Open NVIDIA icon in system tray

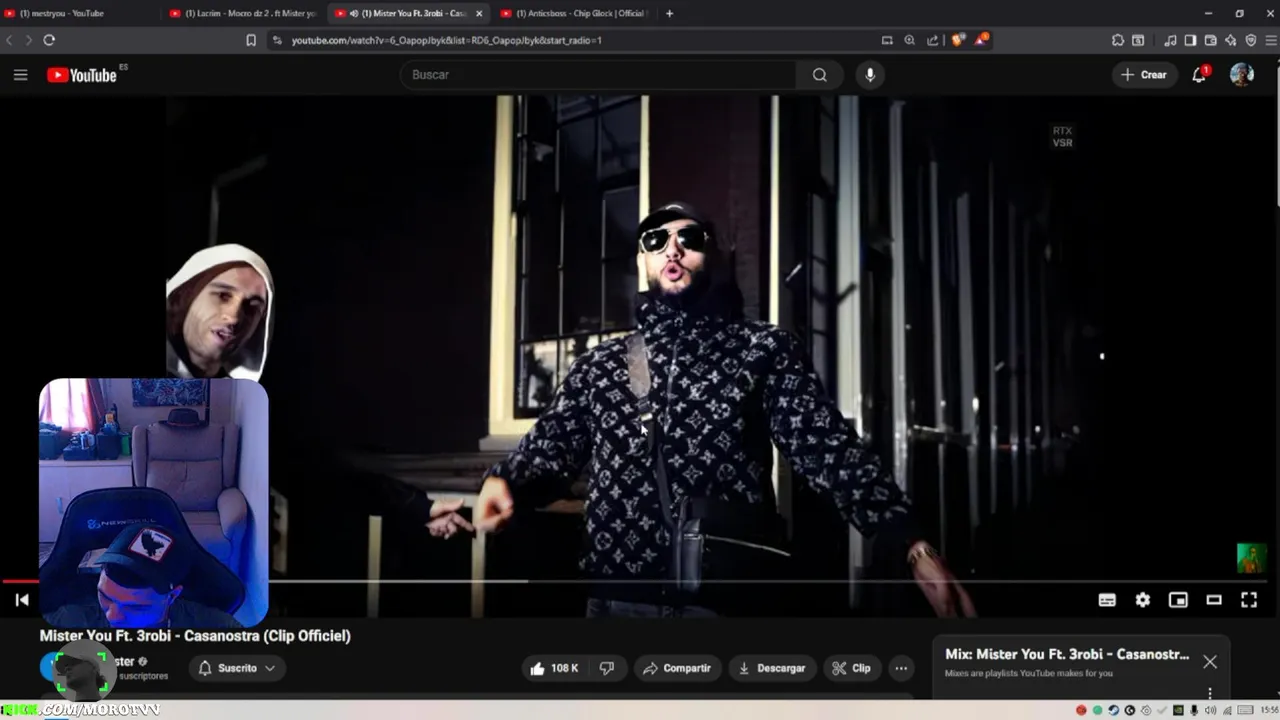[x=1178, y=710]
